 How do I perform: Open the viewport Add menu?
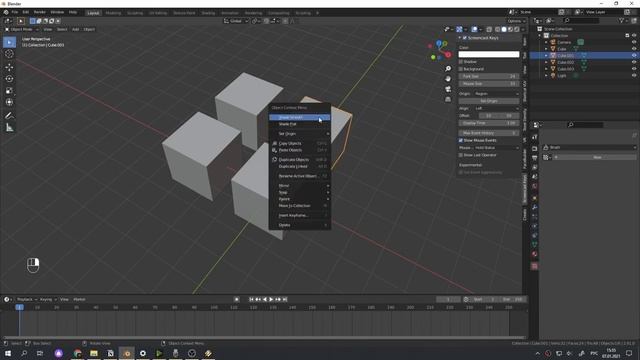tap(76, 29)
